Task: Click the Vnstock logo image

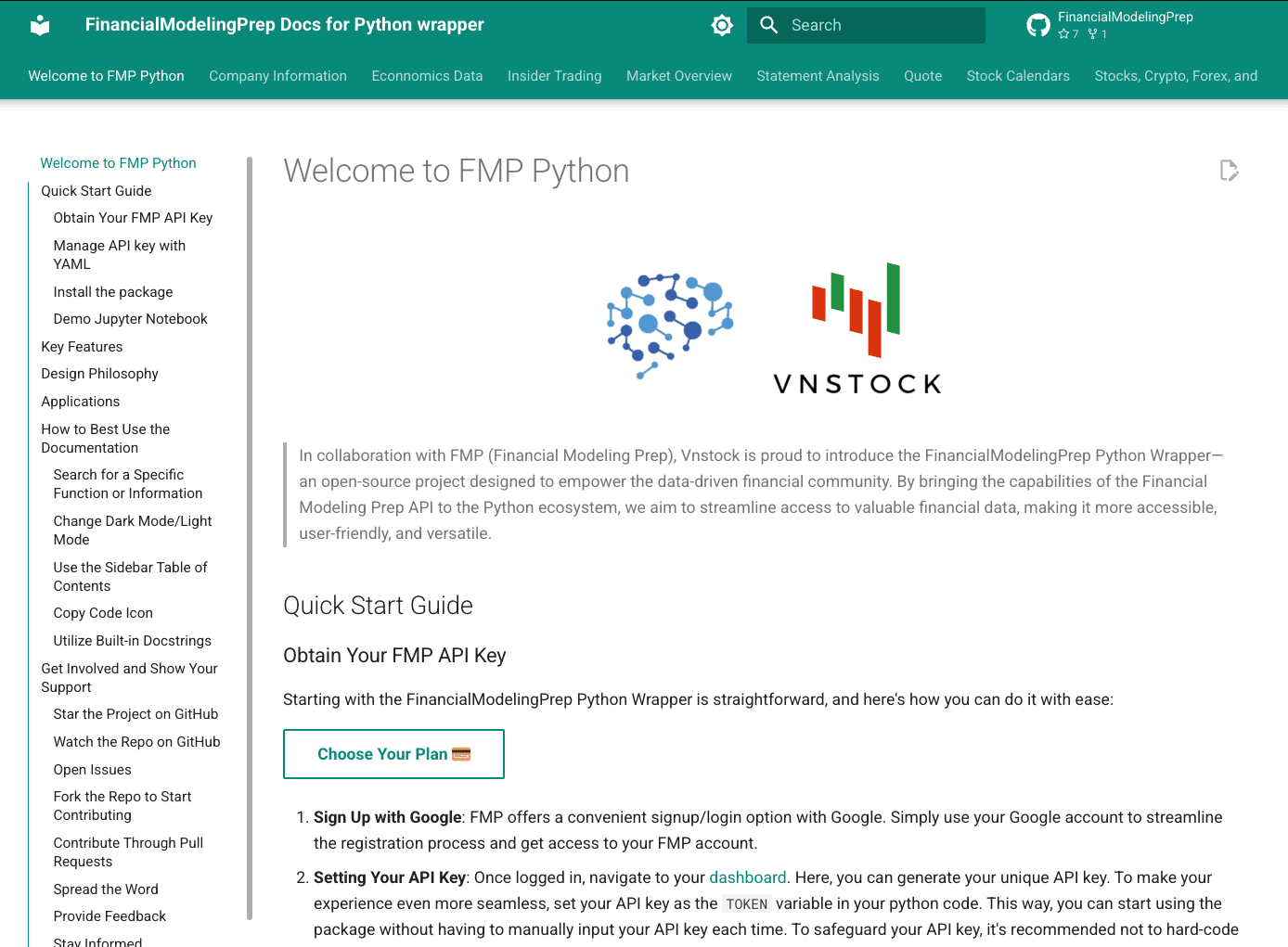Action: click(857, 329)
